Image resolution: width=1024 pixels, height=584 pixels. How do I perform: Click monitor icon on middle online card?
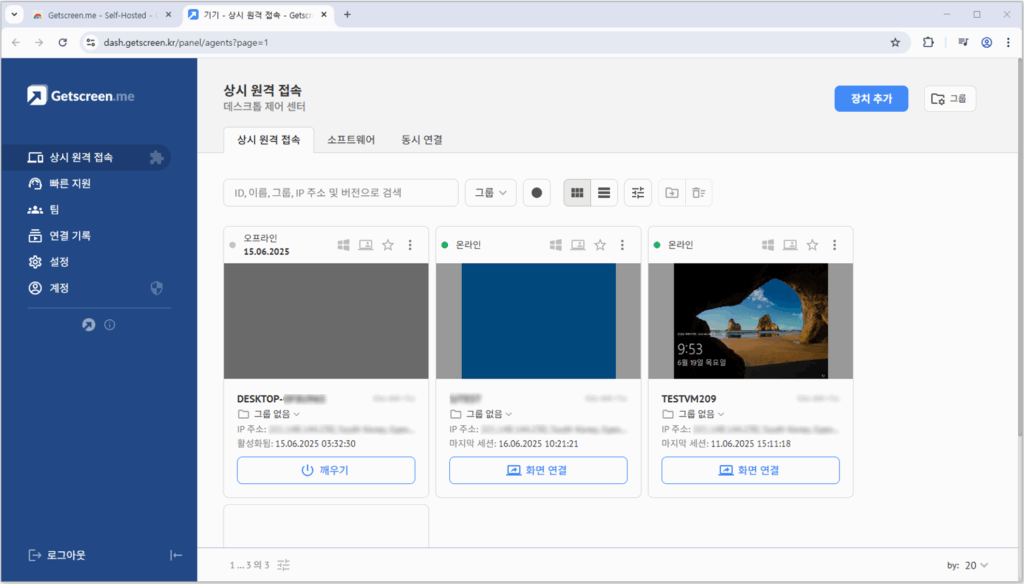[x=578, y=245]
